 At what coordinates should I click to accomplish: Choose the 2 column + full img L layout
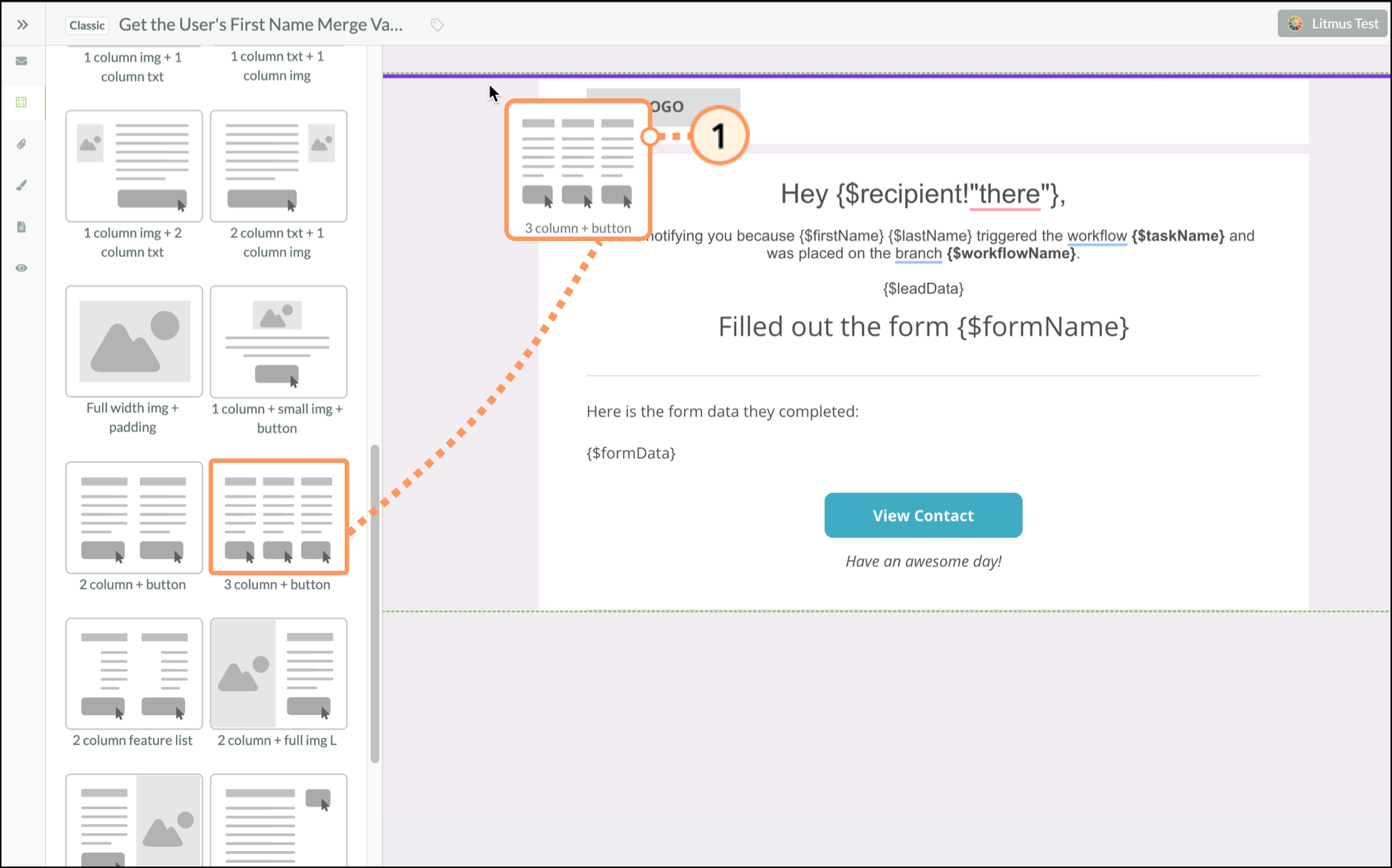pos(279,674)
